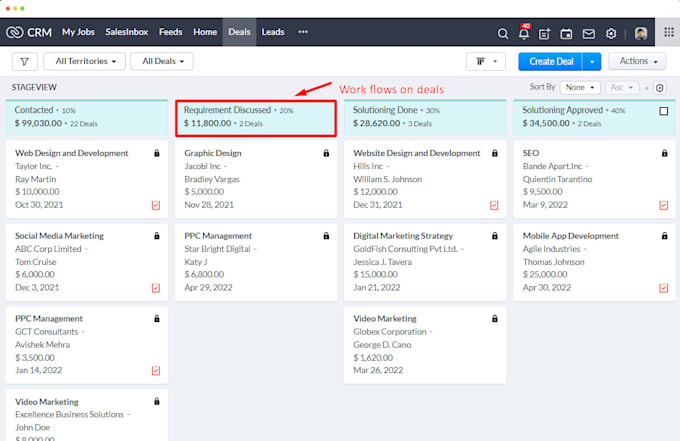Image resolution: width=680 pixels, height=441 pixels.
Task: Open the Excellence Business Solutions account
Action: 69,415
